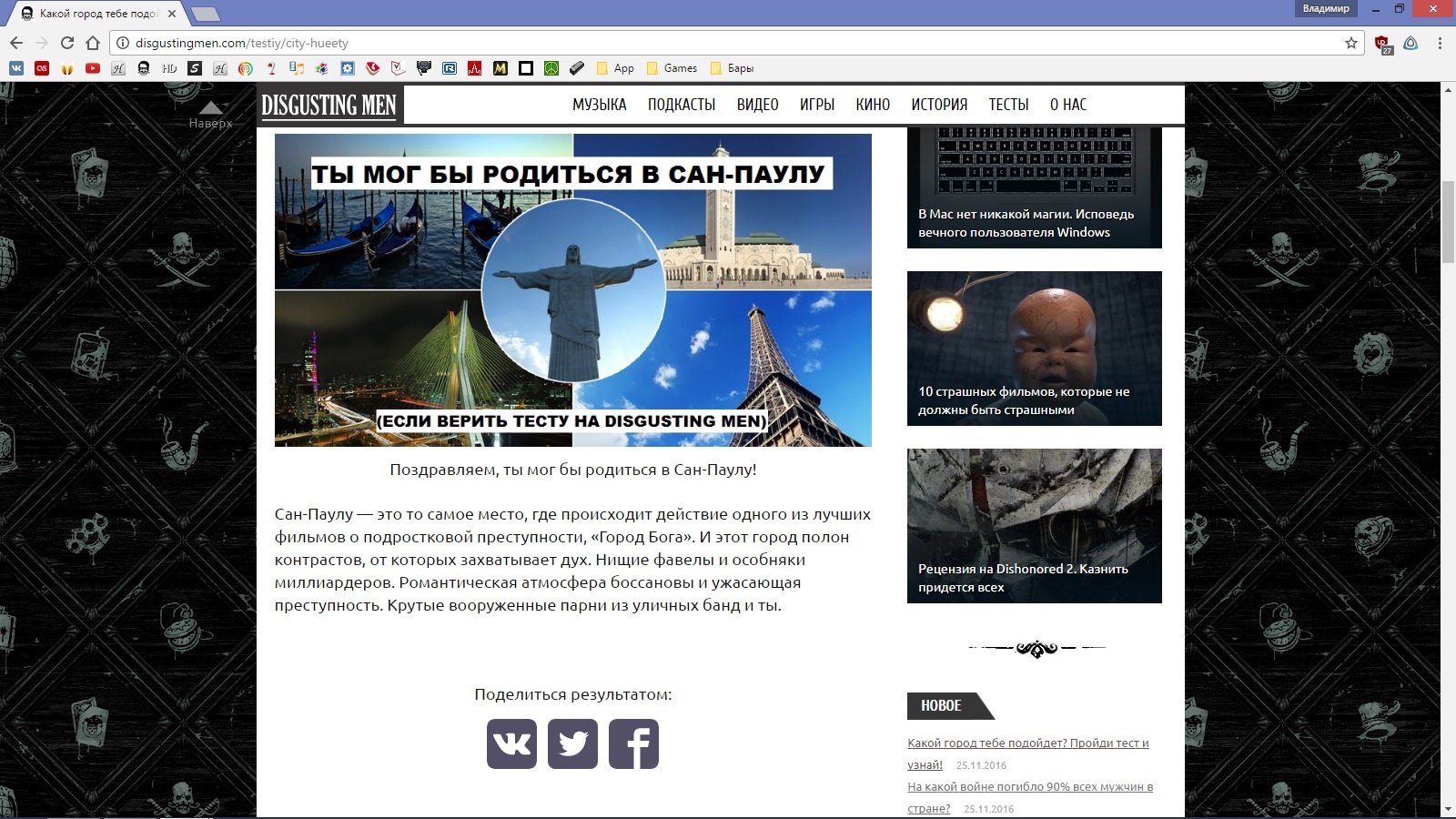The height and width of the screenshot is (819, 1456).
Task: Share result on Twitter
Action: 572,743
